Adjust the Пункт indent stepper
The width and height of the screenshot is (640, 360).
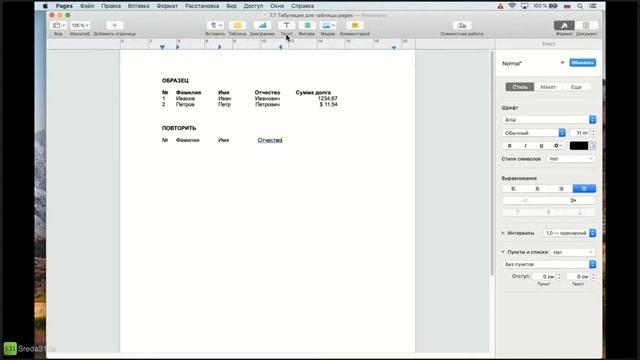point(559,277)
